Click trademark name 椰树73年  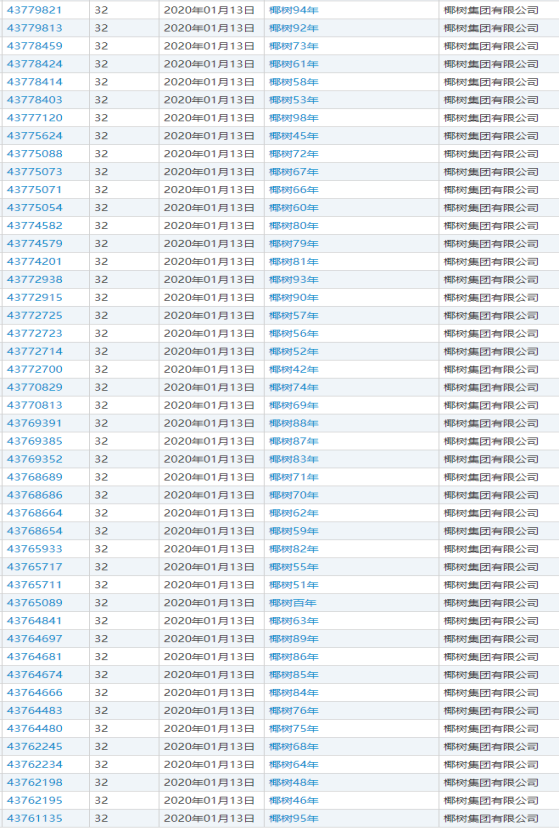(294, 46)
